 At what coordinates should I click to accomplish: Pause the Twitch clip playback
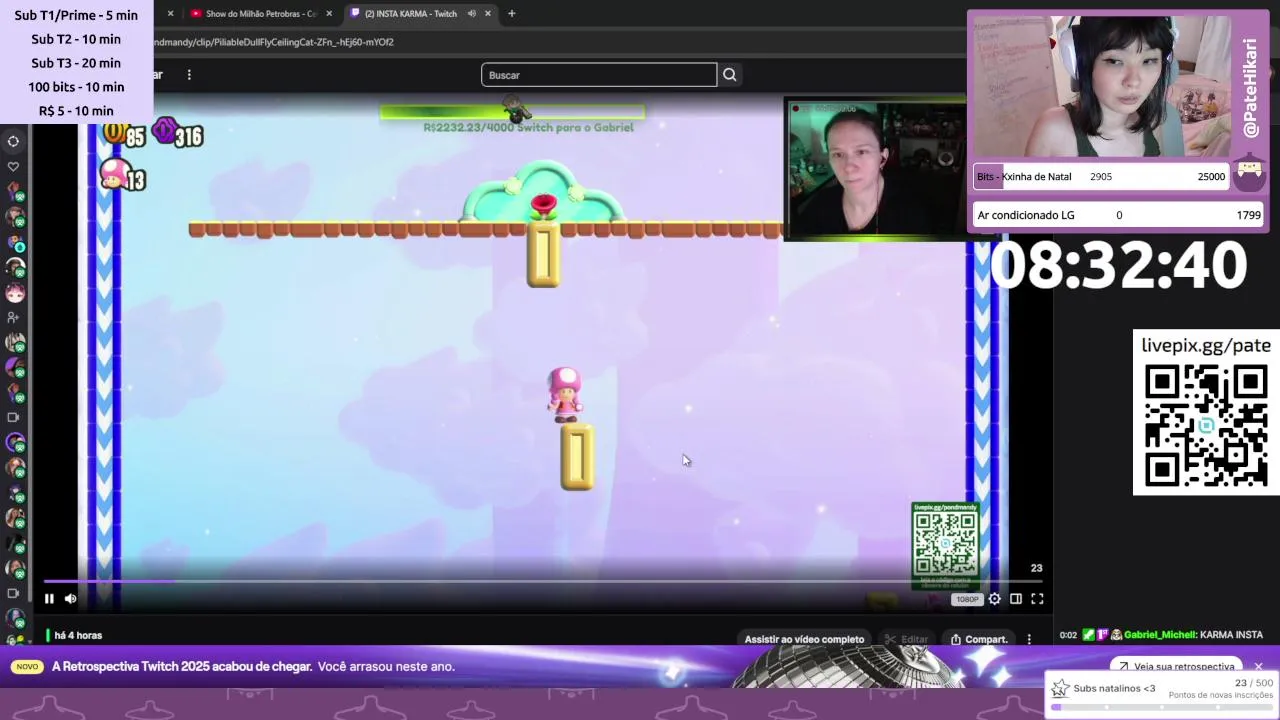tap(49, 599)
